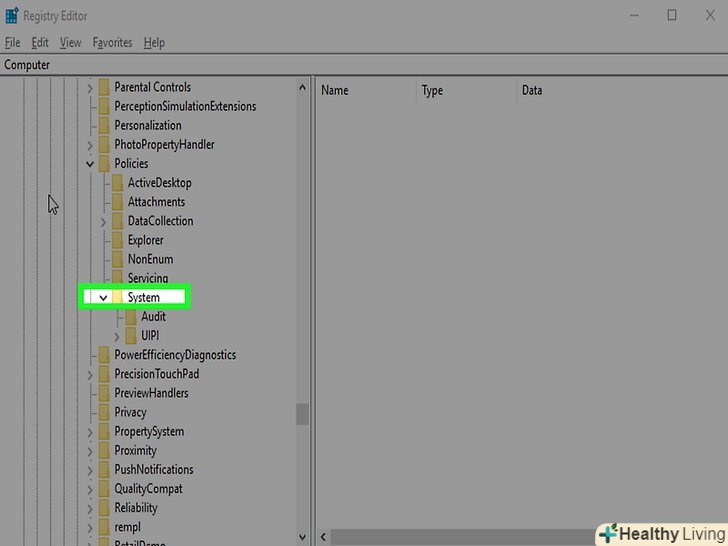Select the NonEnum key label
Viewport: 728px width, 546px height.
(x=150, y=259)
